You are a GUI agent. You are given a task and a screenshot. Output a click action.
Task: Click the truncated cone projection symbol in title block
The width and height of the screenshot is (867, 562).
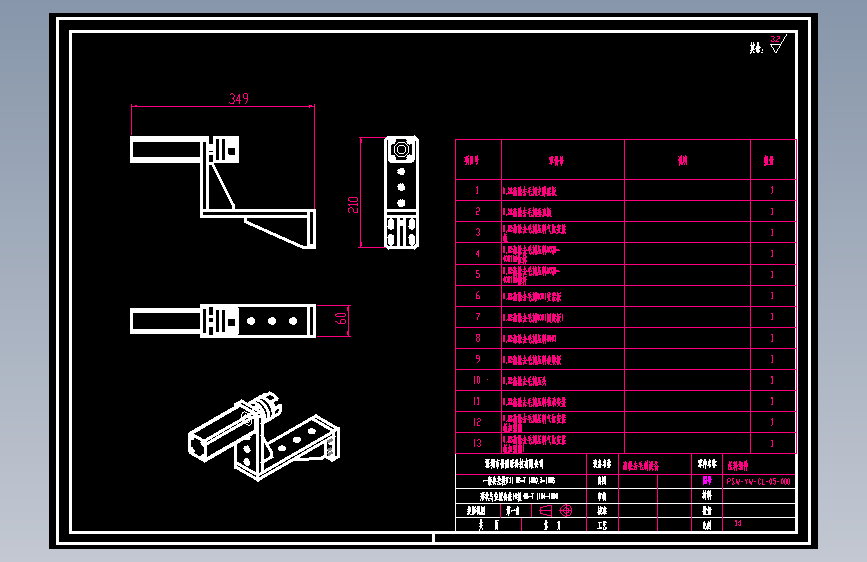(545, 511)
